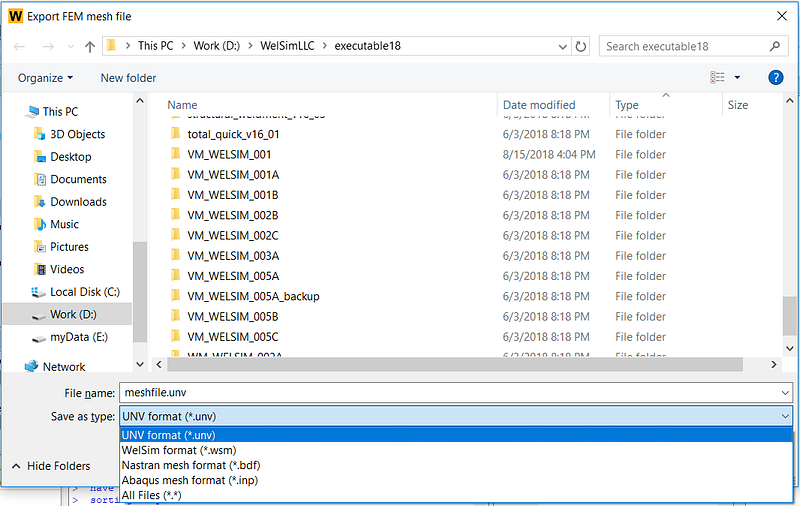Open Desktop in the sidebar
The image size is (800, 506).
coord(70,157)
